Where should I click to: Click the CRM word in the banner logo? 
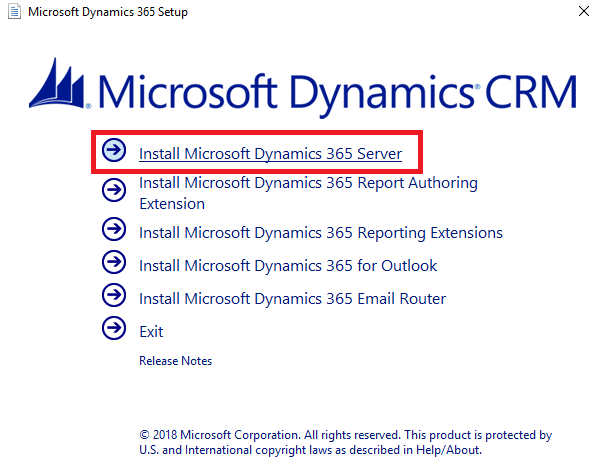pos(531,92)
